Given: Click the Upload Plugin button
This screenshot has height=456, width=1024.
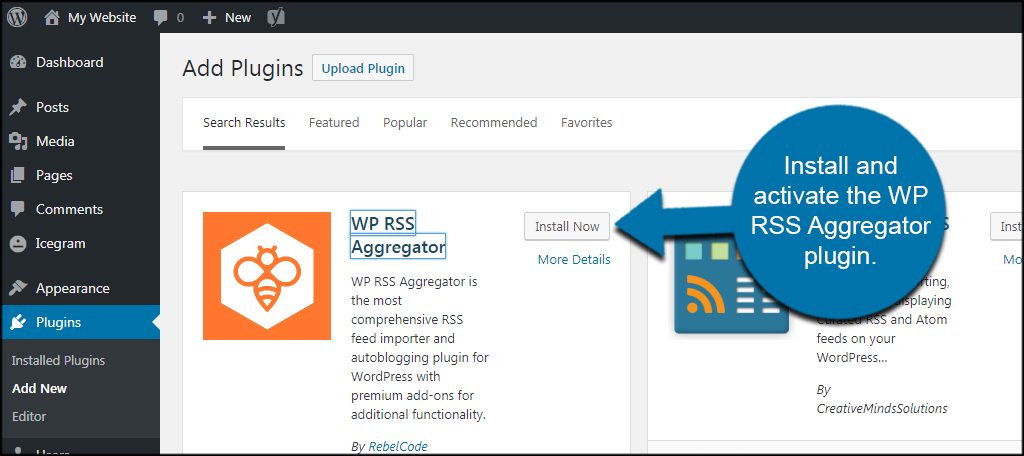Looking at the screenshot, I should pos(363,68).
